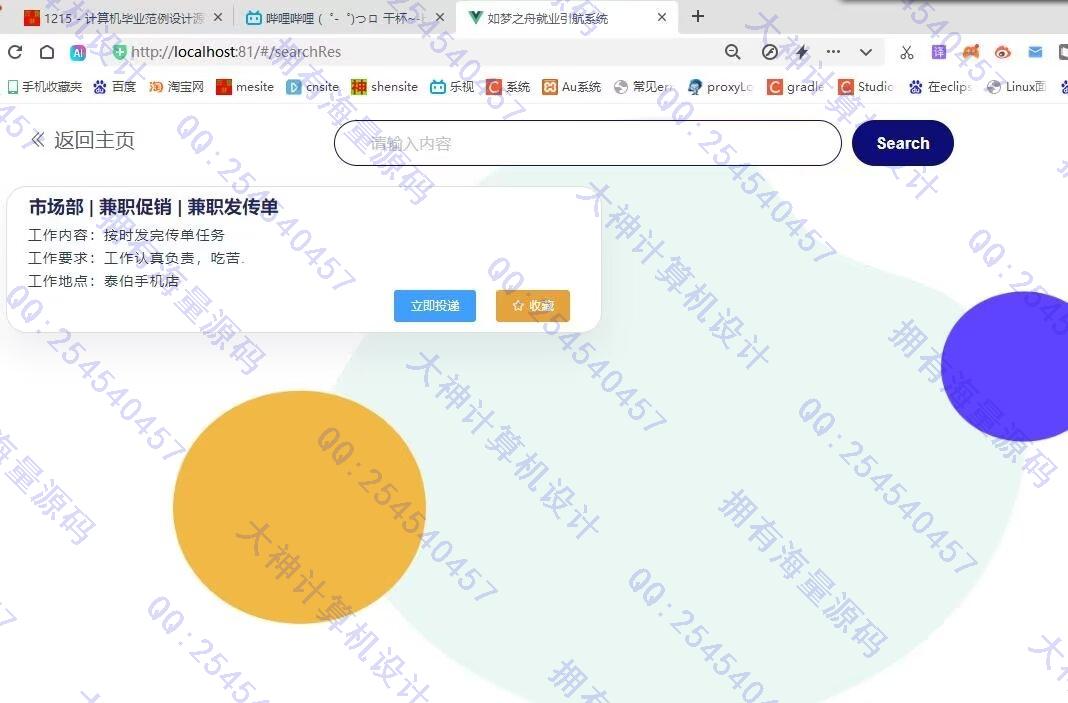
Task: Open the purple translate extension
Action: 939,52
